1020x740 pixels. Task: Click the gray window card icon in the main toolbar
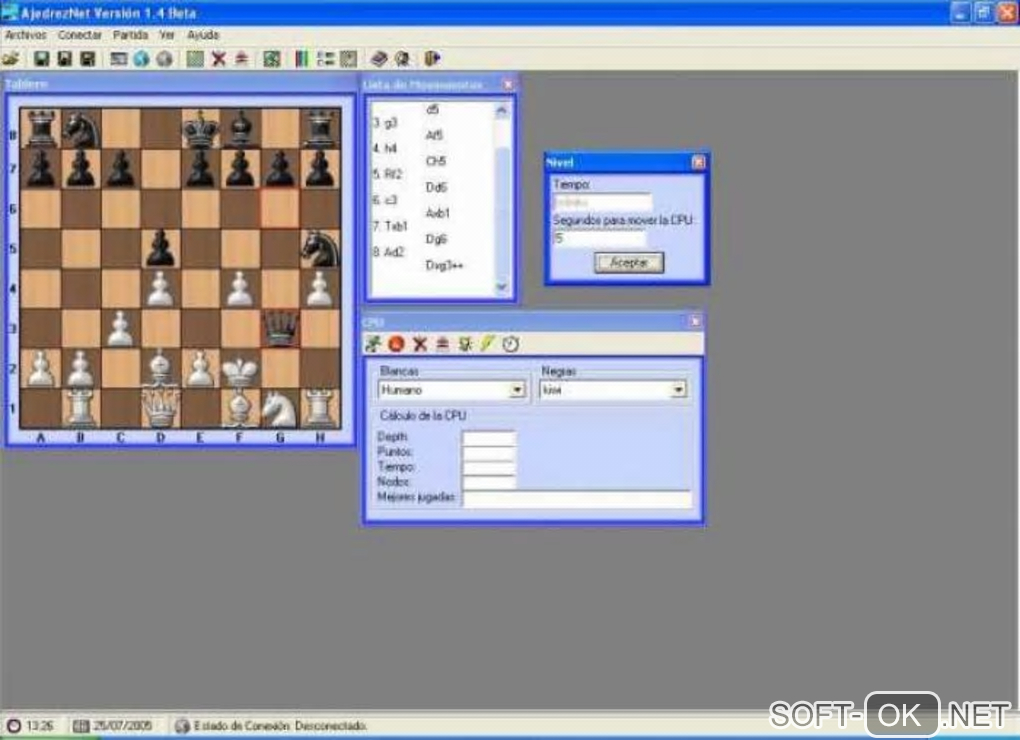click(x=118, y=59)
